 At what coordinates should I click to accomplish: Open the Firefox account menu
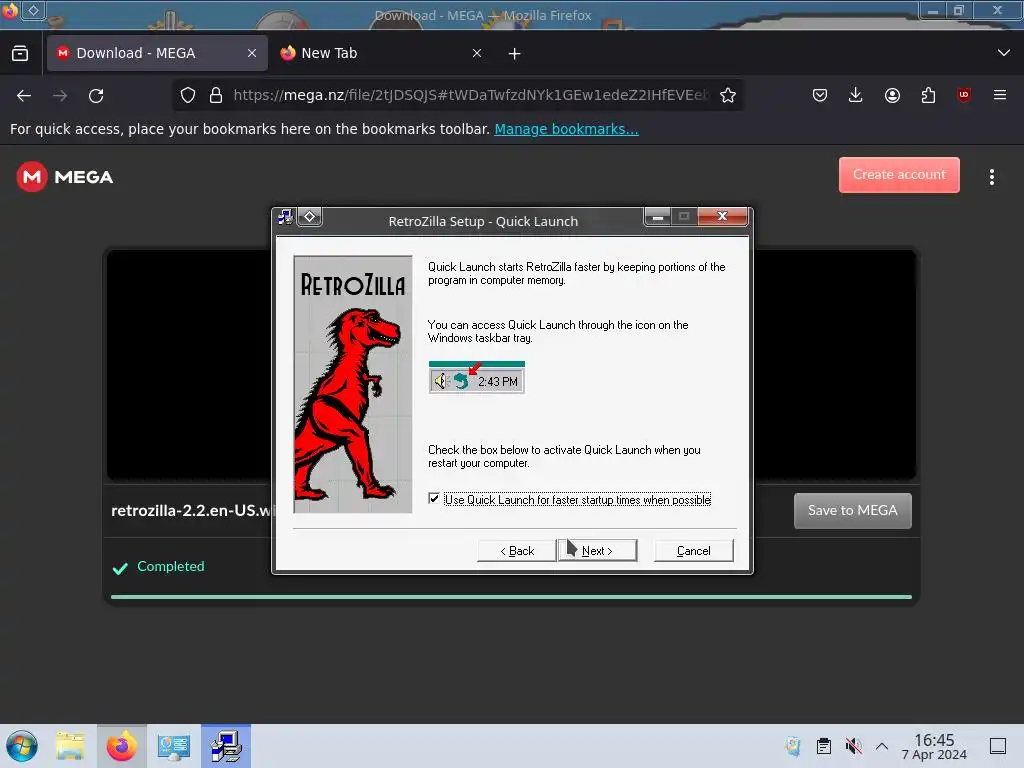pos(892,95)
